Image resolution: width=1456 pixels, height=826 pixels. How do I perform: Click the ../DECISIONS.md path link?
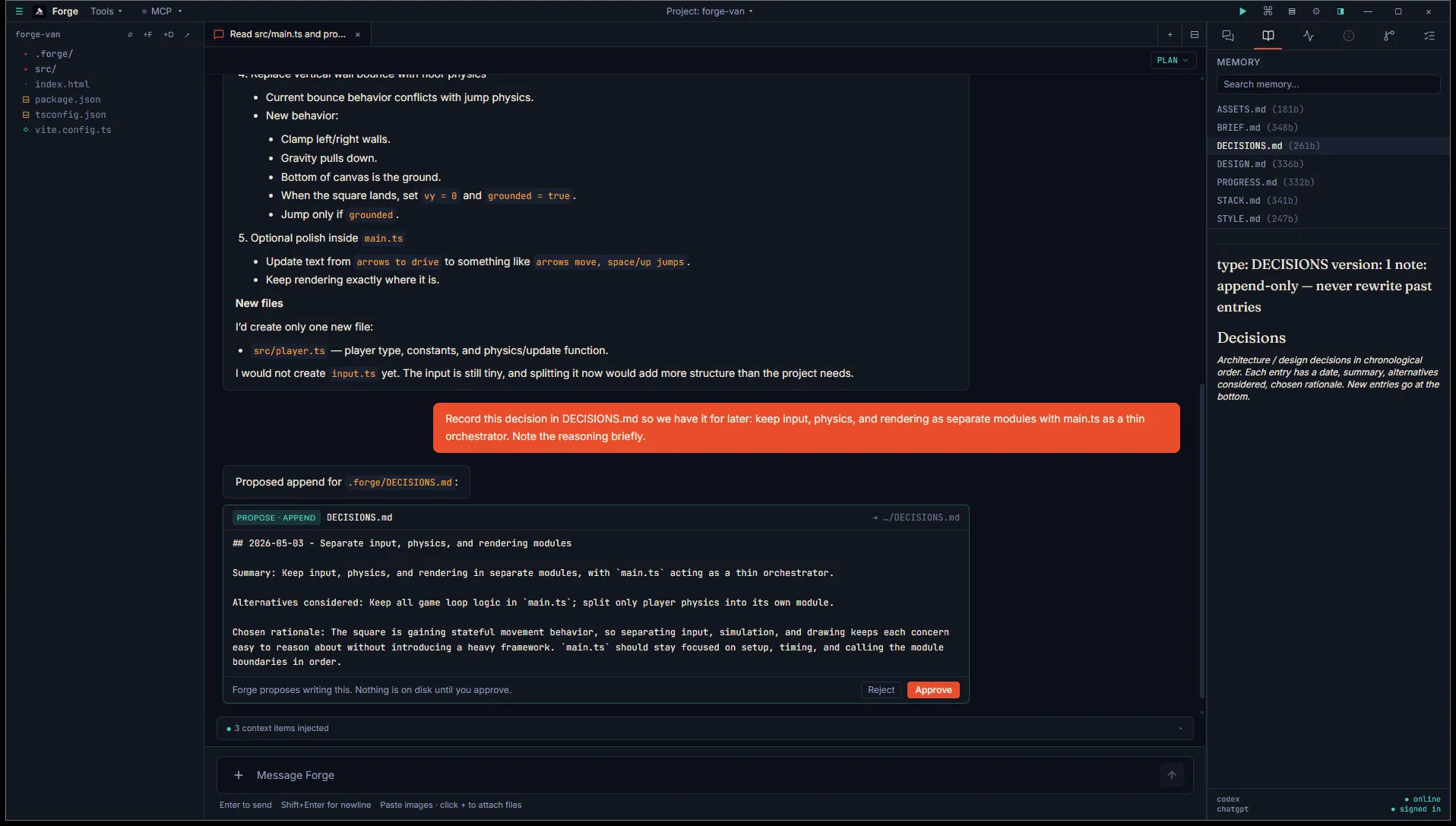tap(916, 517)
